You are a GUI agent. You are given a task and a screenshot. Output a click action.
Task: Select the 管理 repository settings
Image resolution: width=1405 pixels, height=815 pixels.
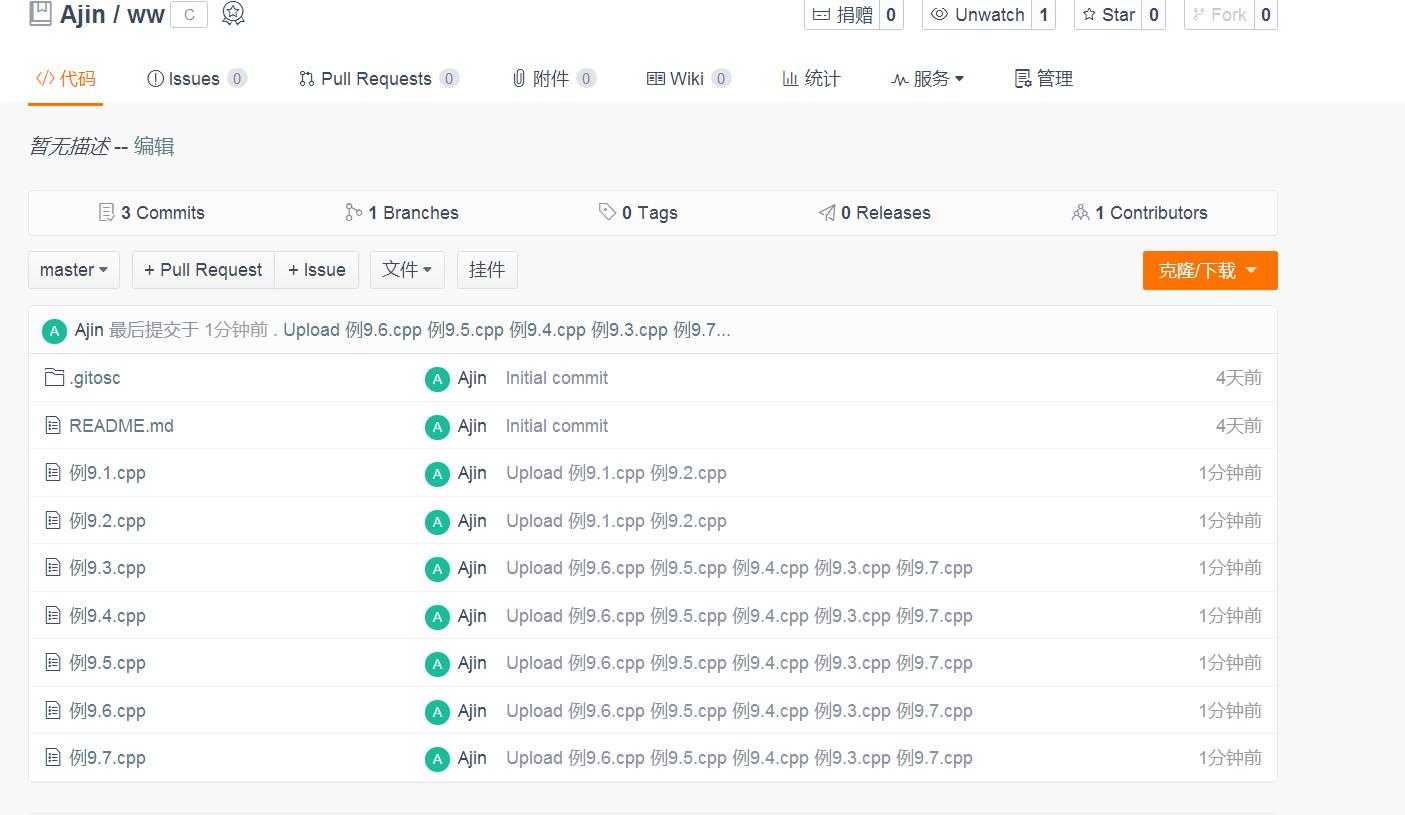tap(1043, 78)
